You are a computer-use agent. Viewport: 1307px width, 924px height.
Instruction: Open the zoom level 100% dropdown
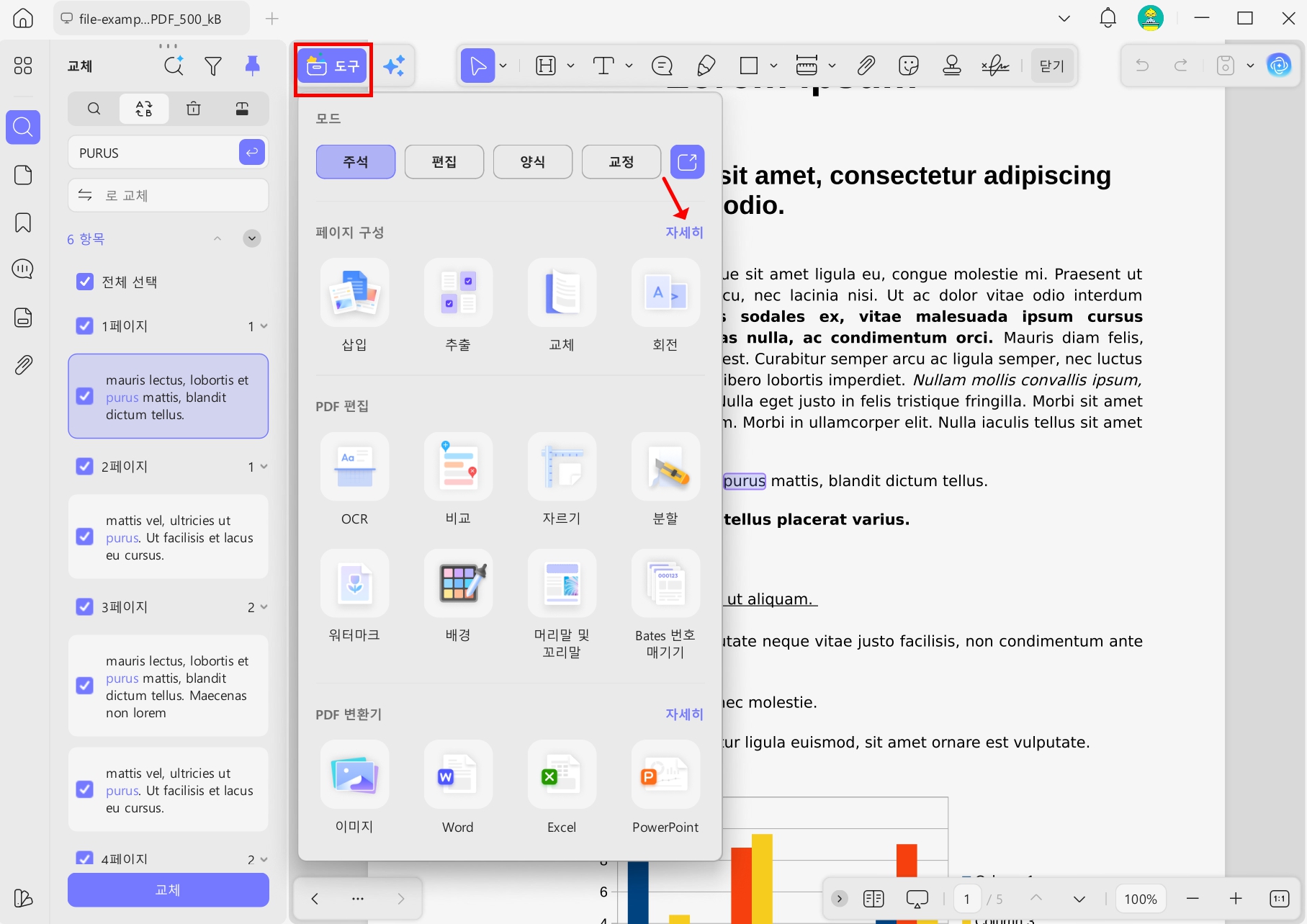tap(1141, 899)
